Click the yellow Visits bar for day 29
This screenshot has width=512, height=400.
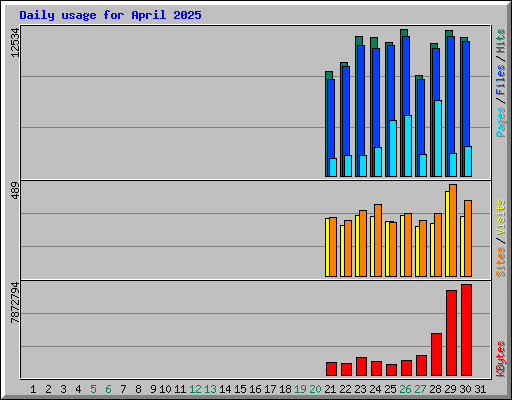(447, 234)
